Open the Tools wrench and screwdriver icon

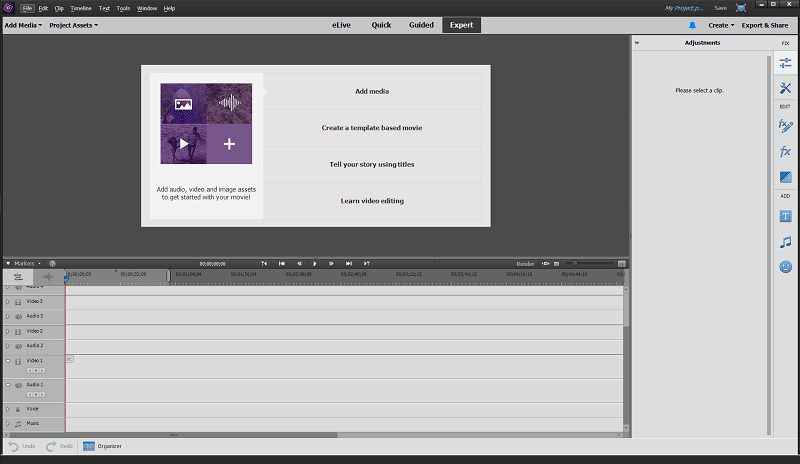pos(785,88)
